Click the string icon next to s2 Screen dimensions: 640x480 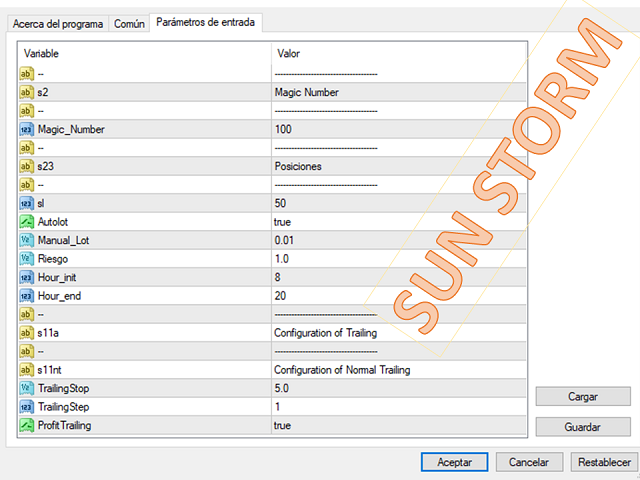[x=27, y=92]
